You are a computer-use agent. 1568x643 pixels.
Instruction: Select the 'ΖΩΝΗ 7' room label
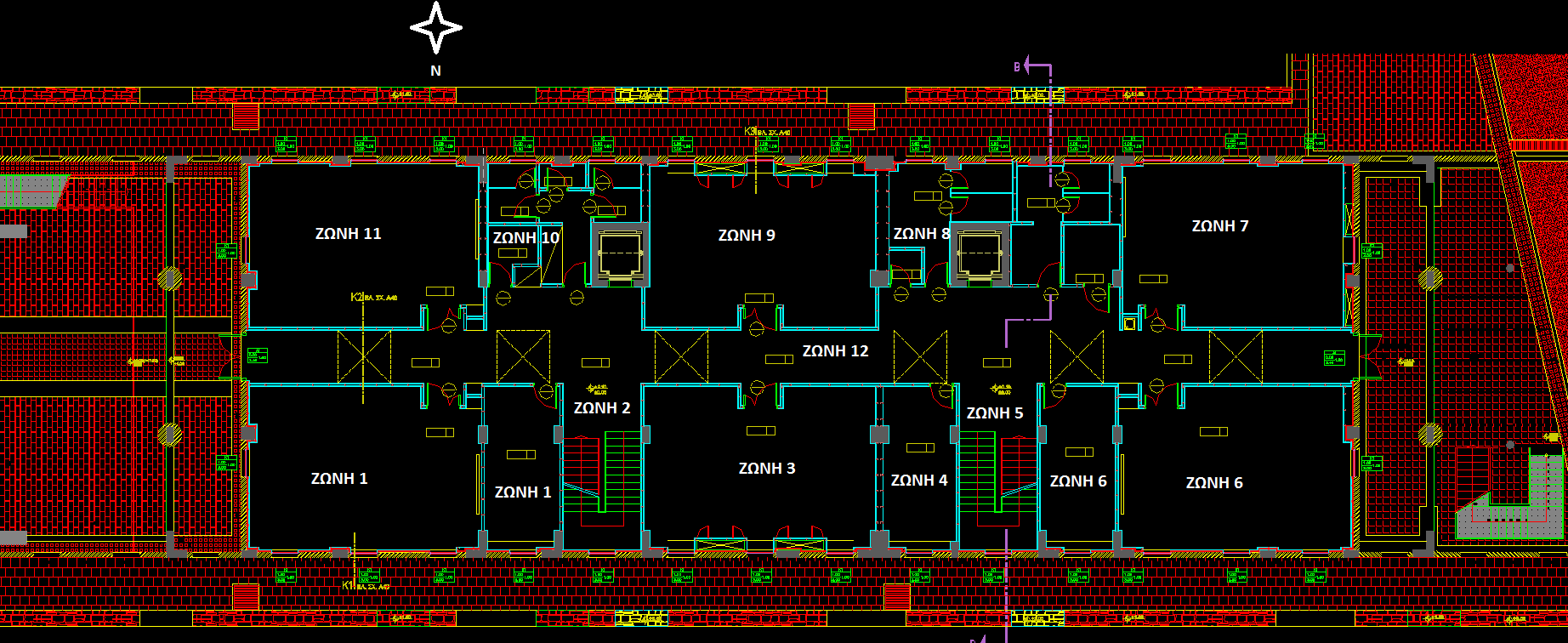pyautogui.click(x=1220, y=225)
